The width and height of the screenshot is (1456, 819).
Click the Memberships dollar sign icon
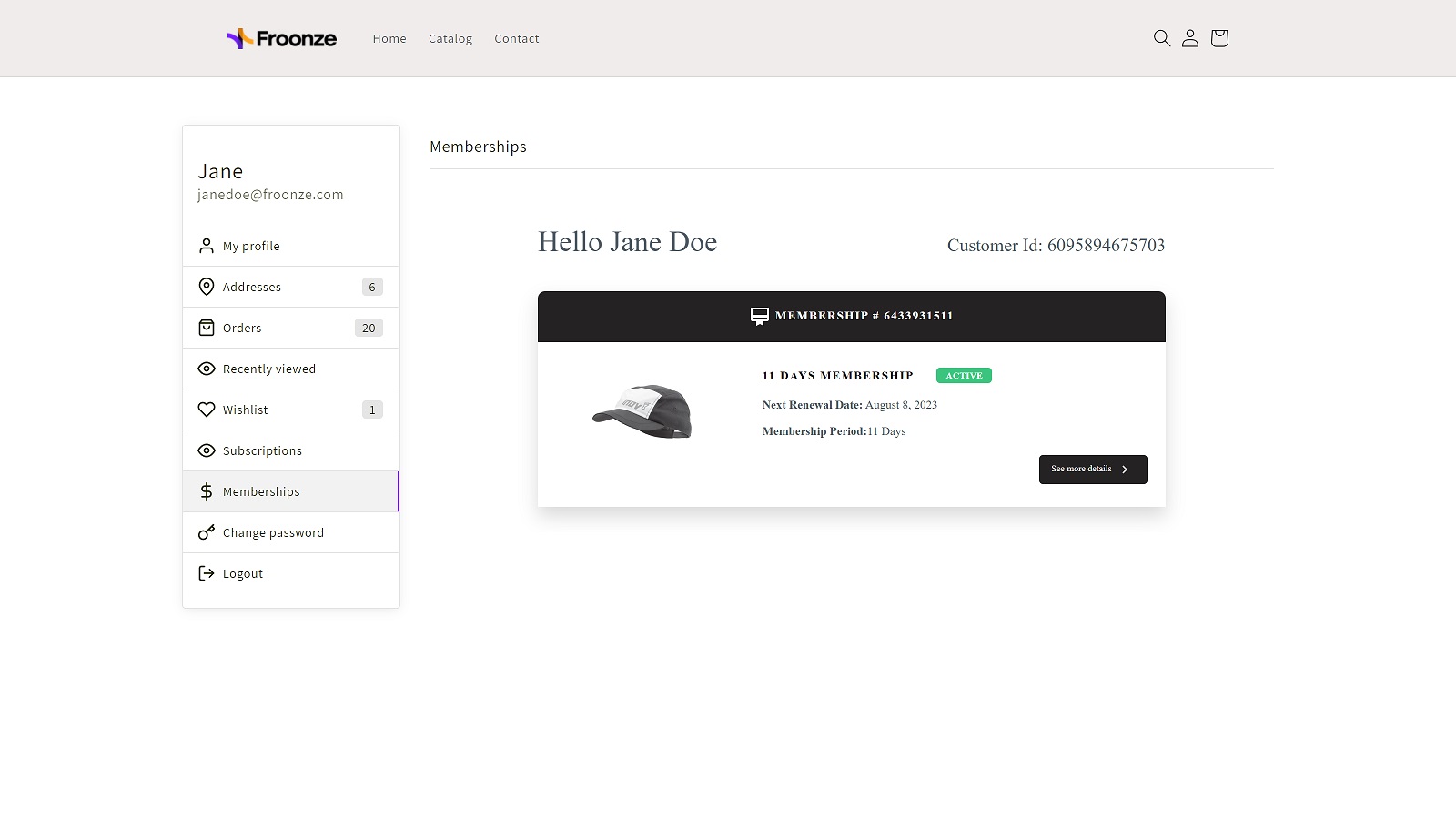[207, 491]
